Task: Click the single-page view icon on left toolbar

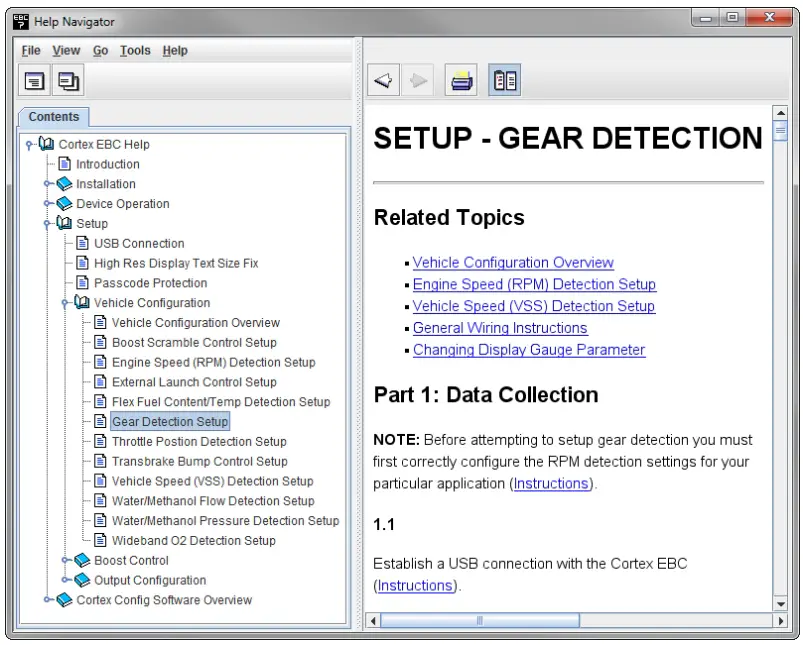Action: click(34, 80)
